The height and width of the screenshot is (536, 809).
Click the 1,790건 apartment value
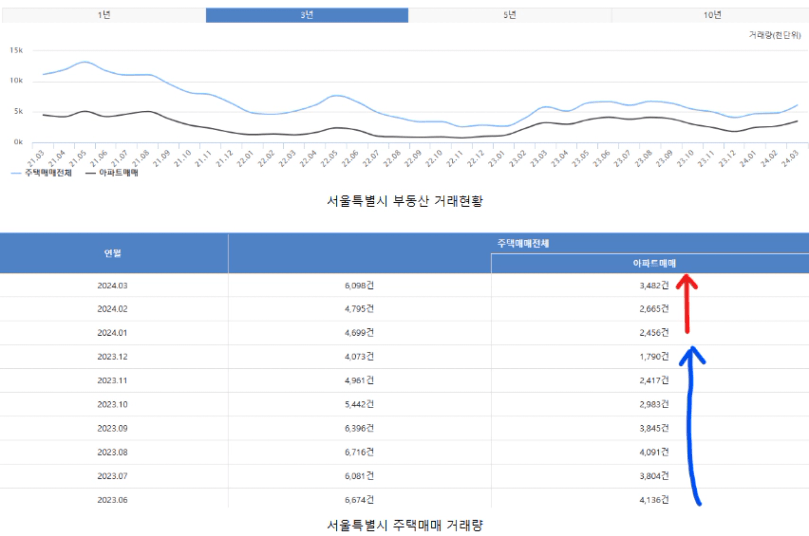click(654, 356)
